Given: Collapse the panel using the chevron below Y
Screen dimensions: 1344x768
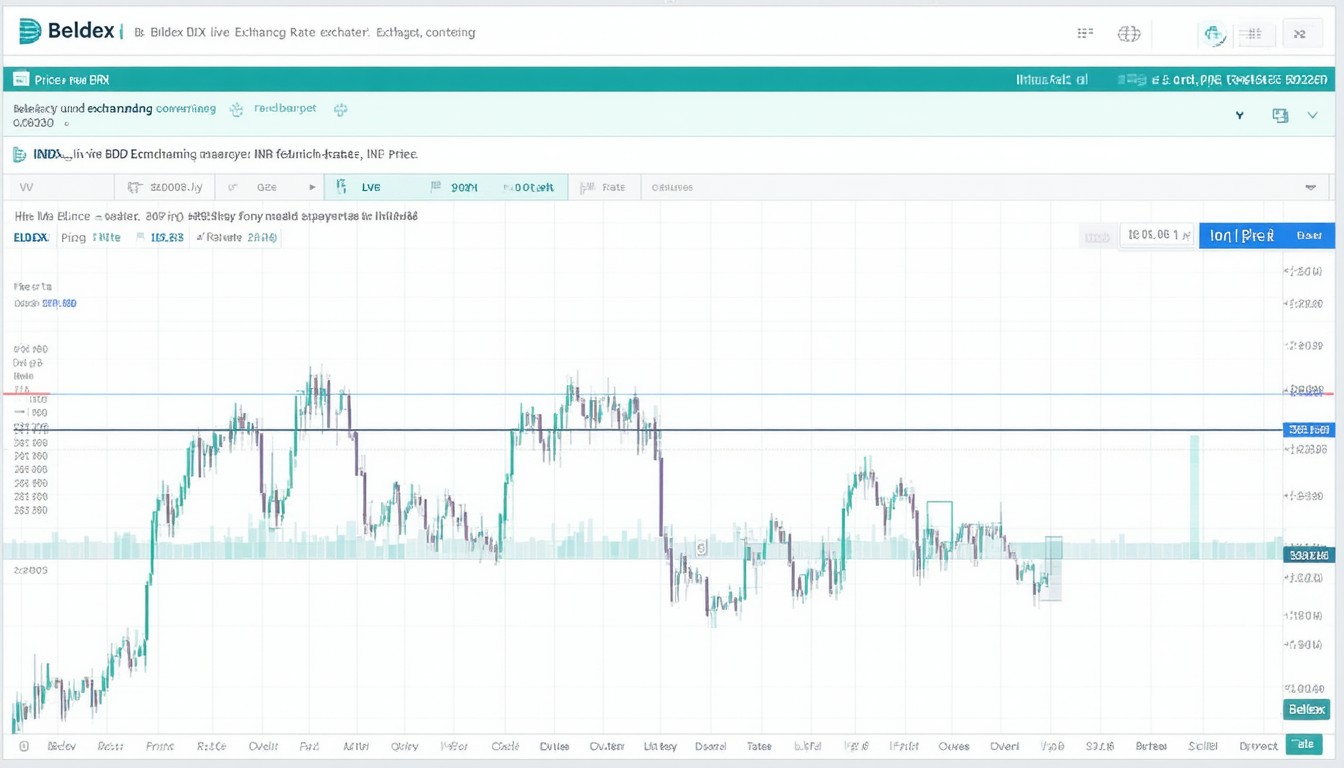Looking at the screenshot, I should [1312, 115].
